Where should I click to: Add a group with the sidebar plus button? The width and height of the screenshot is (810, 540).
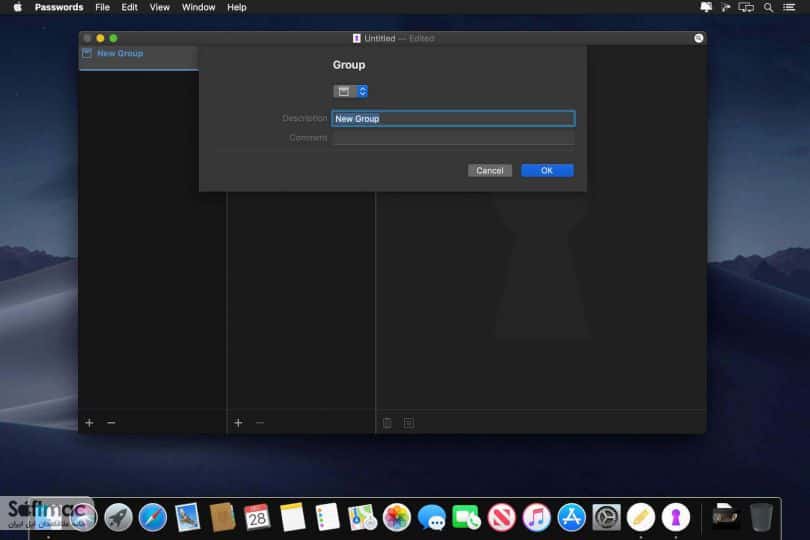(x=89, y=423)
